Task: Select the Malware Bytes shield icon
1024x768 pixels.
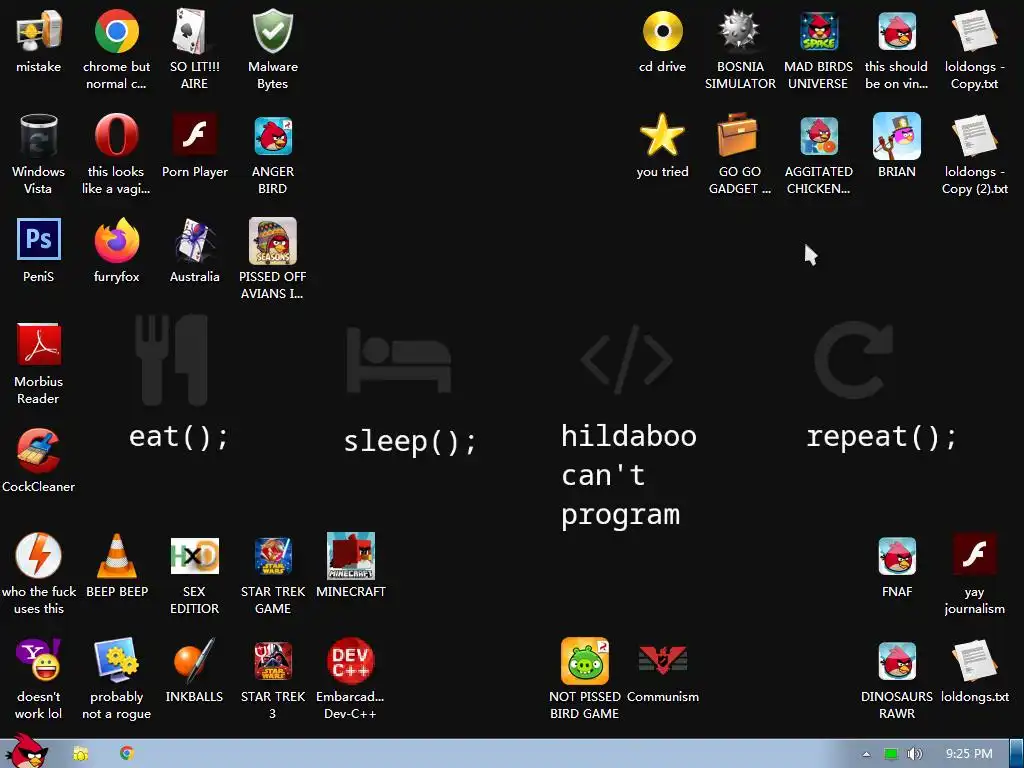Action: click(x=273, y=31)
